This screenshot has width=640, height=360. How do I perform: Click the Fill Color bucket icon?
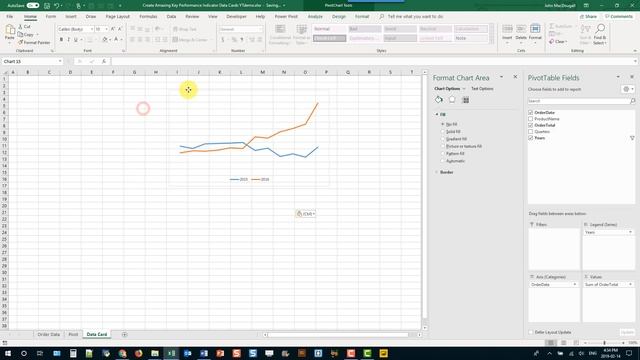pos(104,40)
